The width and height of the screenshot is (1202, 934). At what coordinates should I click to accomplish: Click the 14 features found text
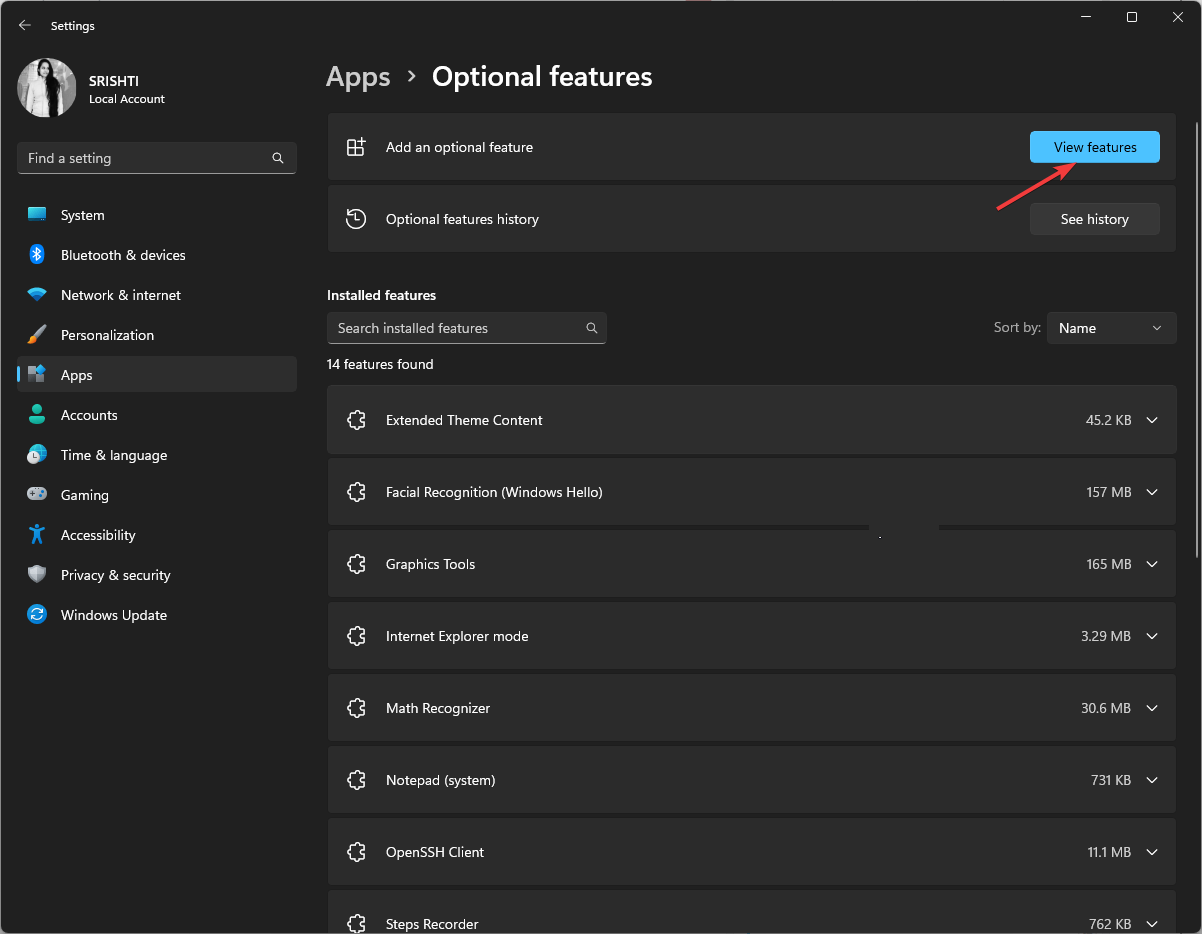pos(380,364)
